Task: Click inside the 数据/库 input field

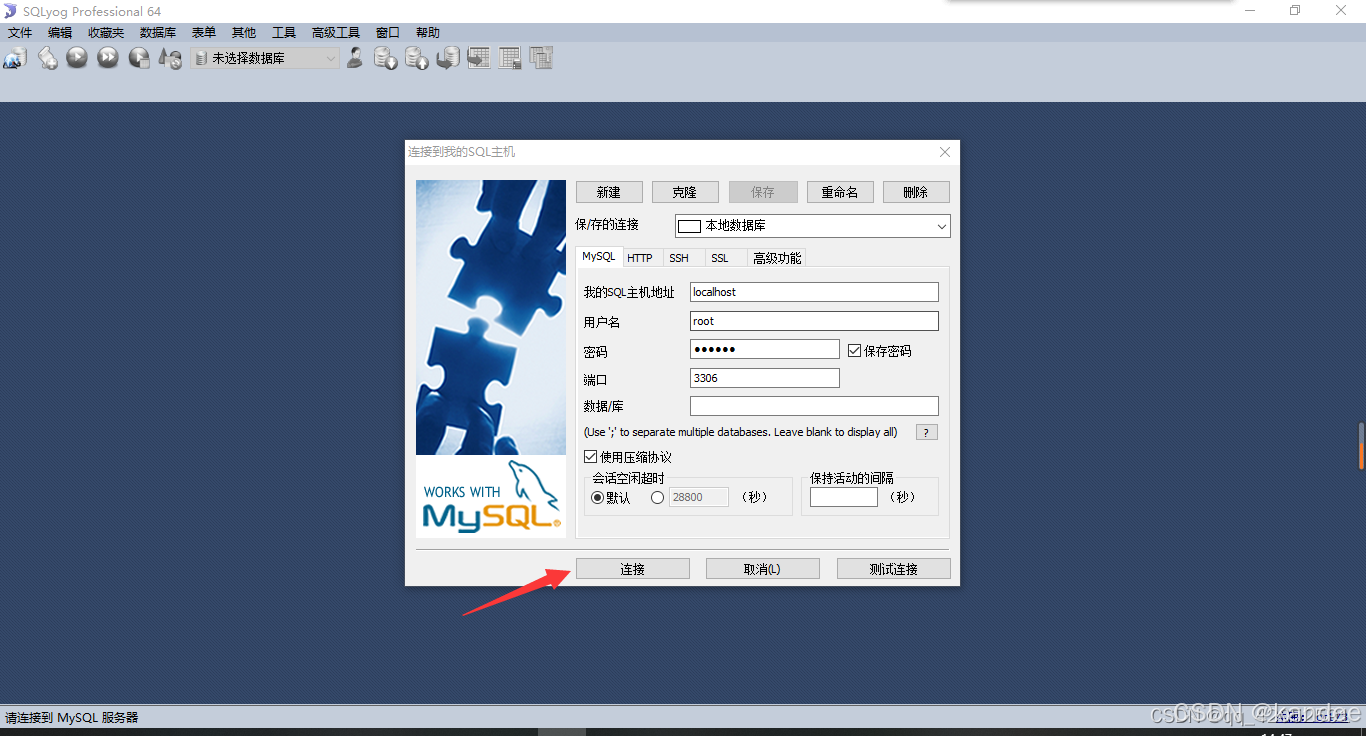Action: (x=813, y=405)
